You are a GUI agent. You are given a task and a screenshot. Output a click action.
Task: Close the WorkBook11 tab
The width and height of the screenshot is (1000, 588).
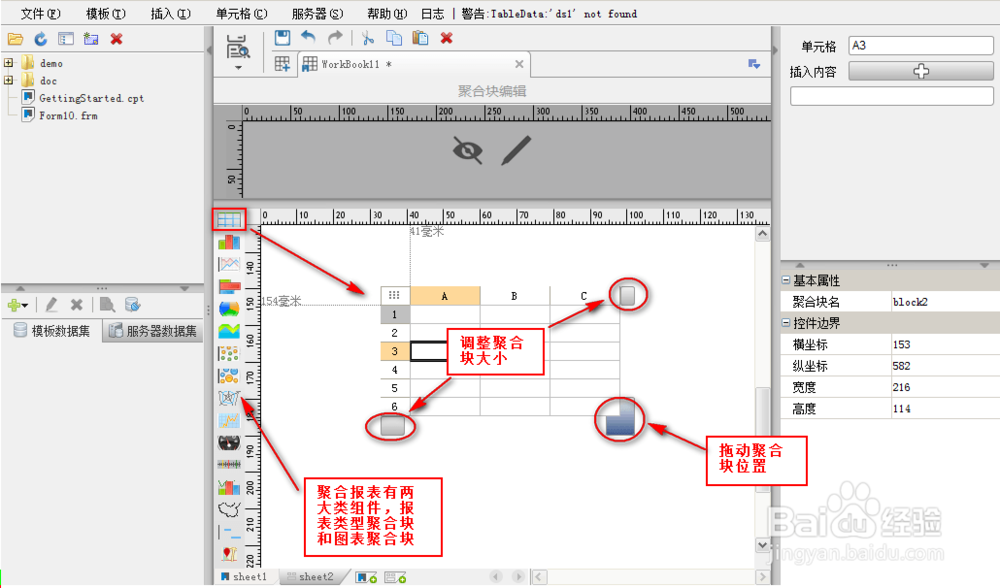click(x=519, y=64)
